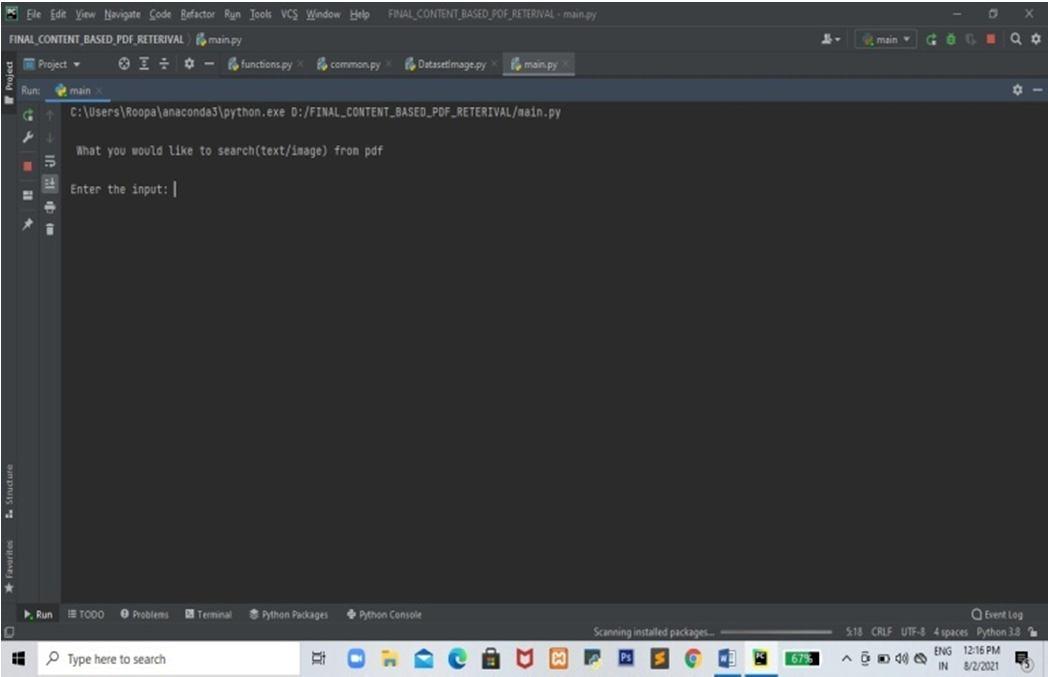The width and height of the screenshot is (1048, 677).
Task: Open Photoshop from the taskbar
Action: pyautogui.click(x=626, y=659)
